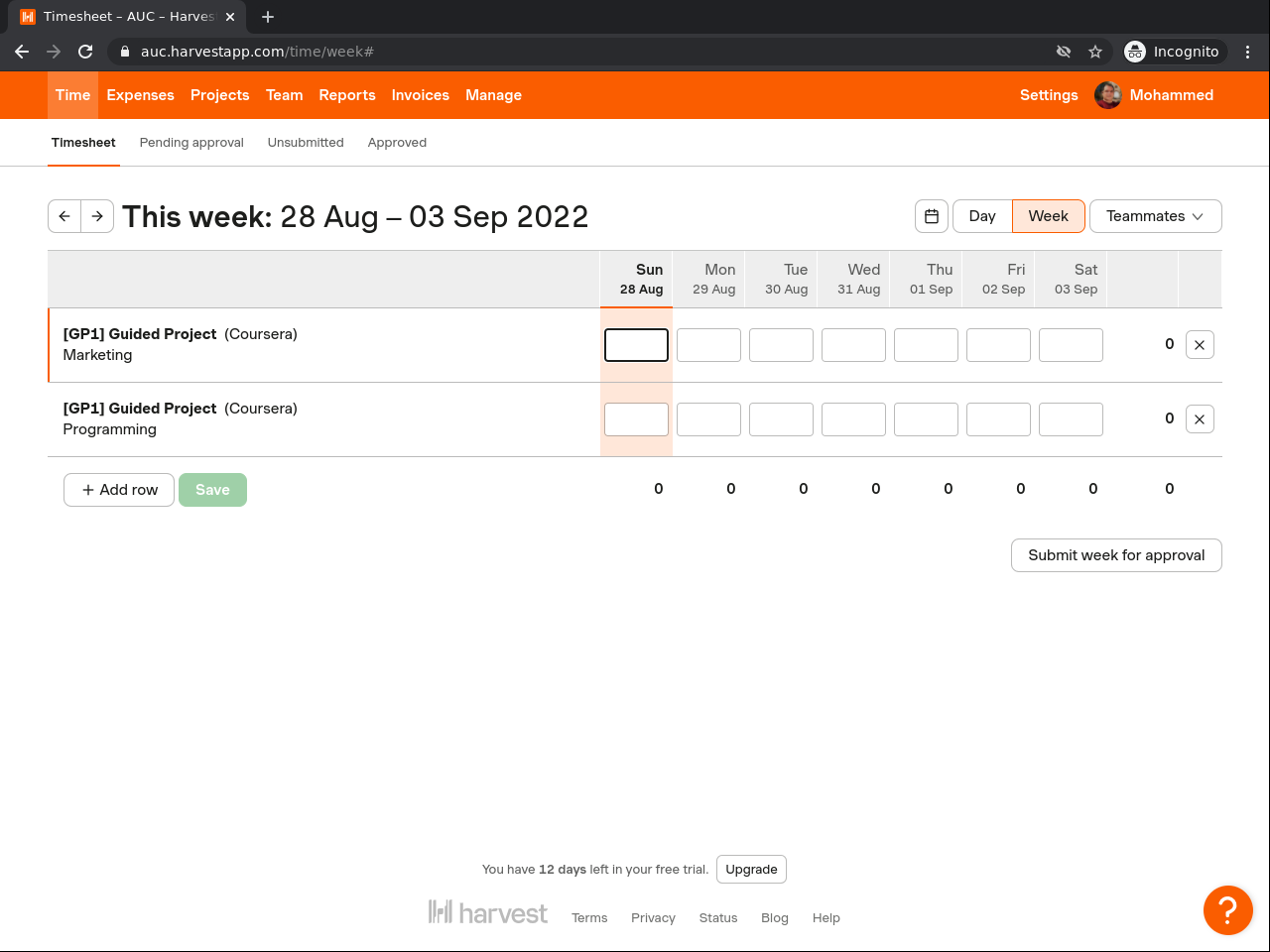This screenshot has width=1270, height=952.
Task: Click Mohammed's profile avatar
Action: tap(1108, 95)
